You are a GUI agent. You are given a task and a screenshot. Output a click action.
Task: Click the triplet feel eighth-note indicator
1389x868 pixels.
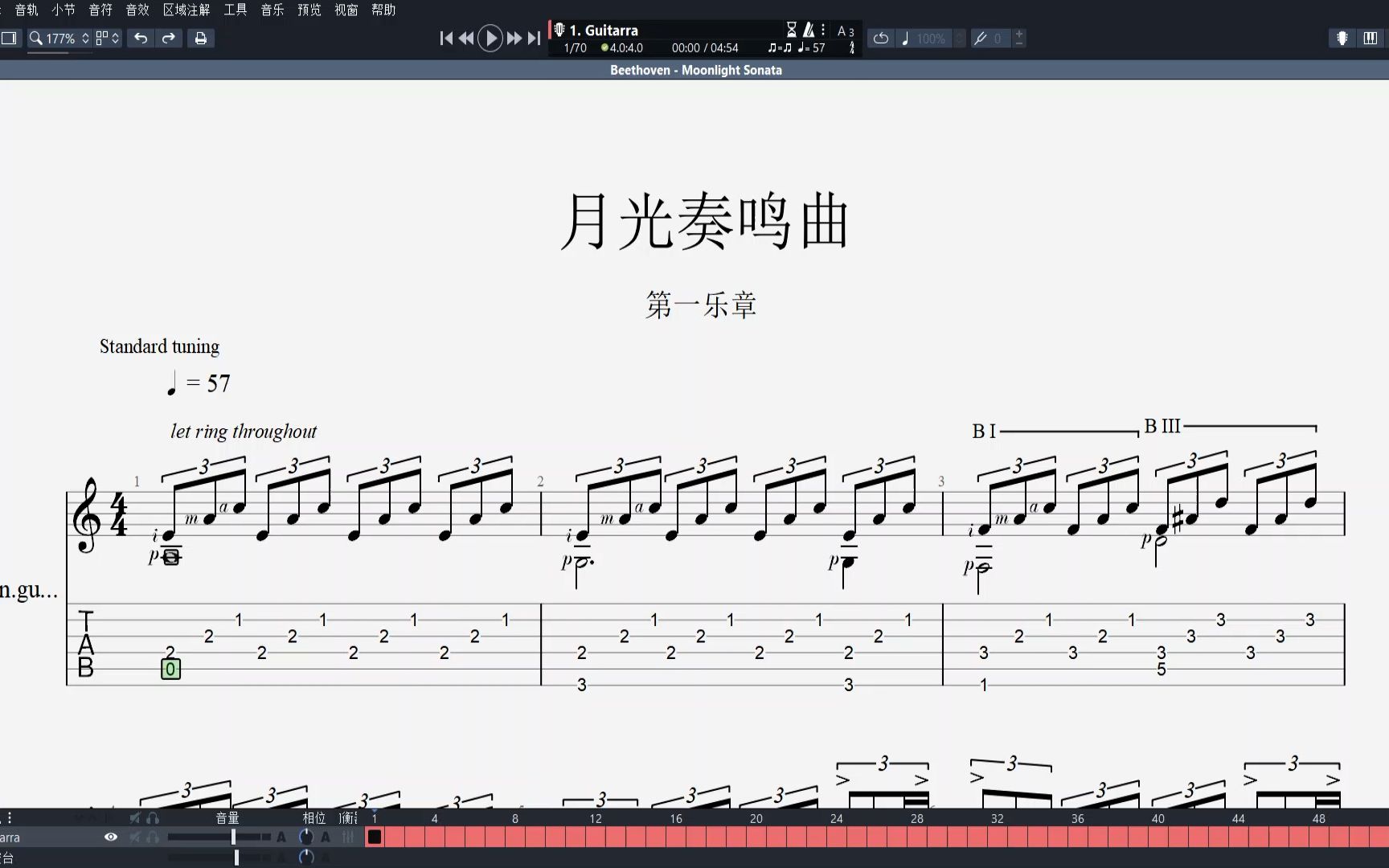point(780,48)
